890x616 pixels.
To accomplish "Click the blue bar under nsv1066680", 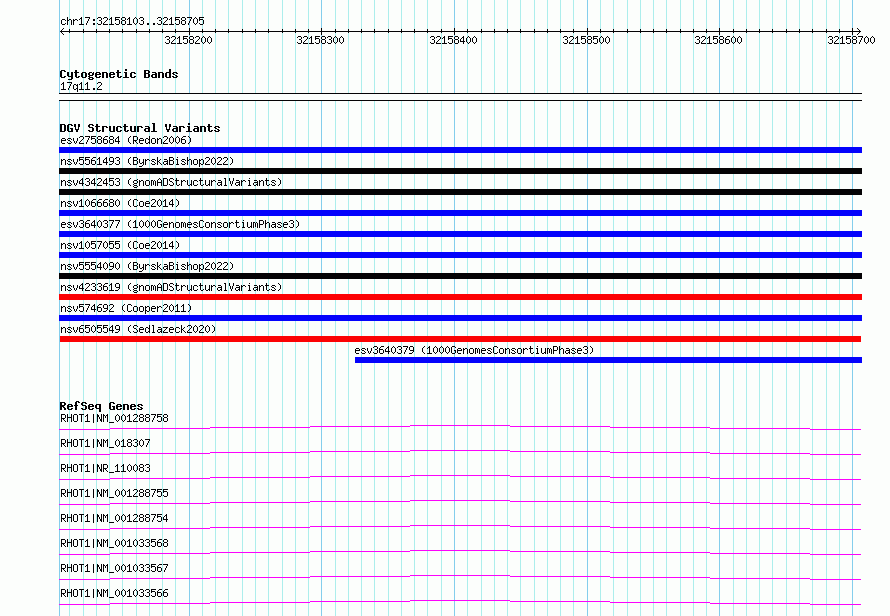I will (x=460, y=213).
